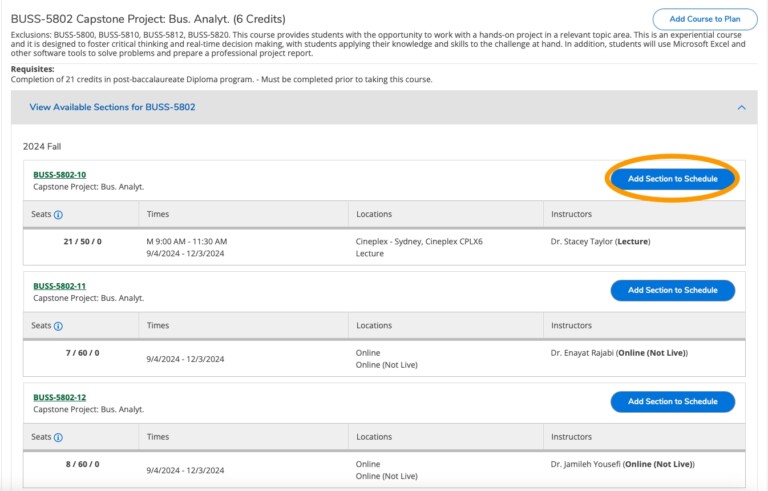Click Seats info icon for BUSS-5802-11
Viewport: 768px width, 491px height.
[58, 326]
